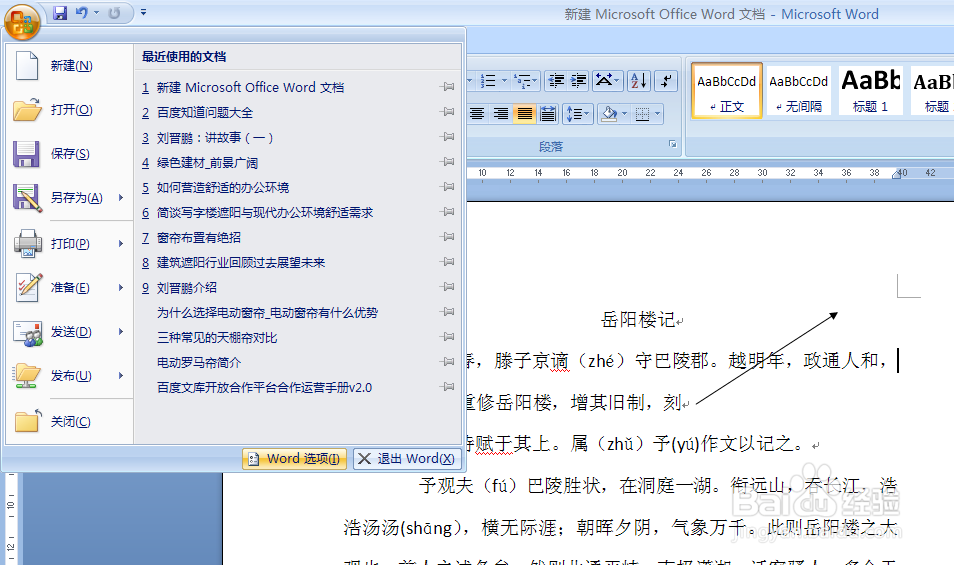
Task: Open the shading color dropdown arrow
Action: 624,114
